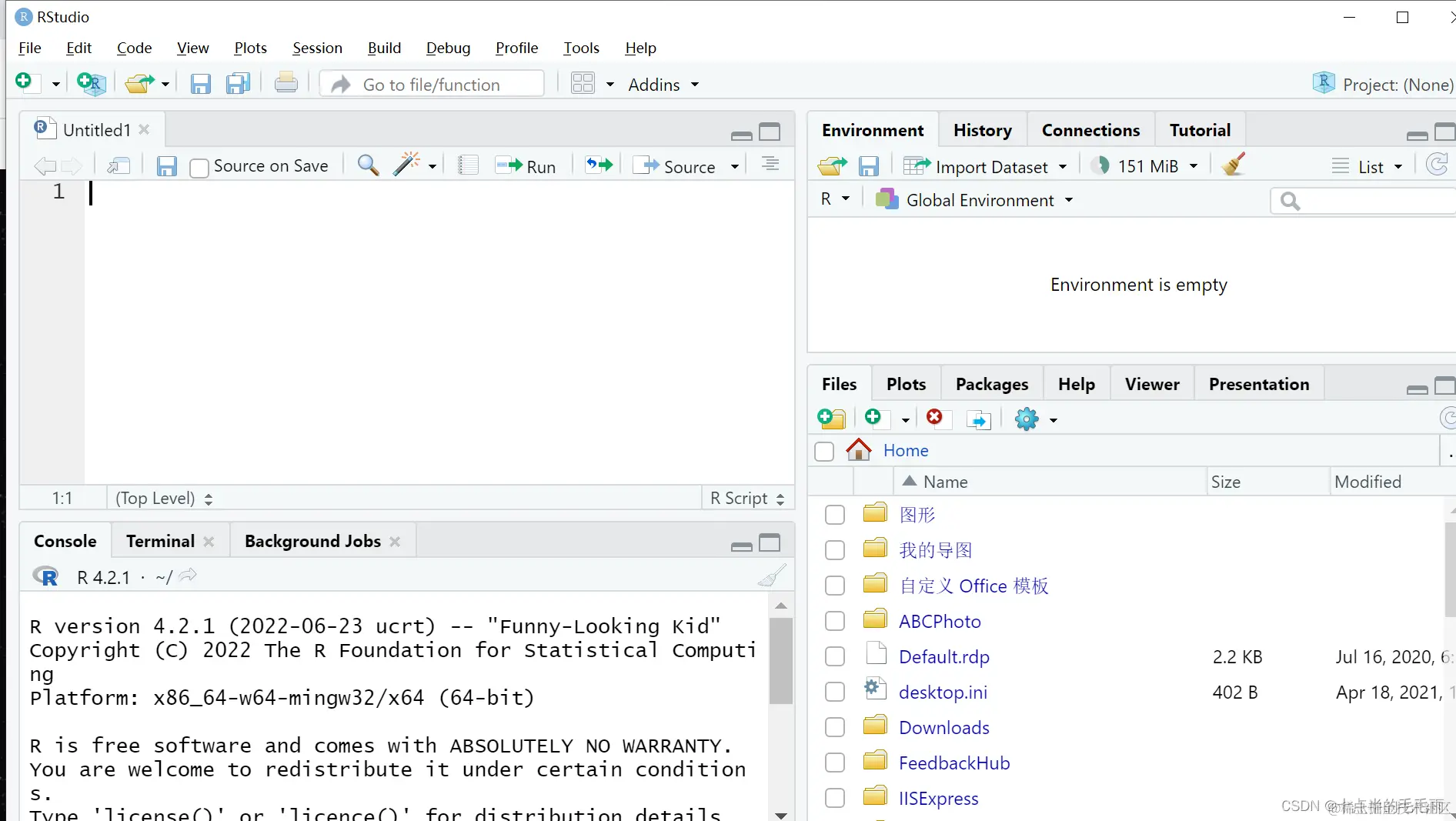Clear the console with broom icon
Image resolution: width=1456 pixels, height=821 pixels.
pyautogui.click(x=772, y=576)
